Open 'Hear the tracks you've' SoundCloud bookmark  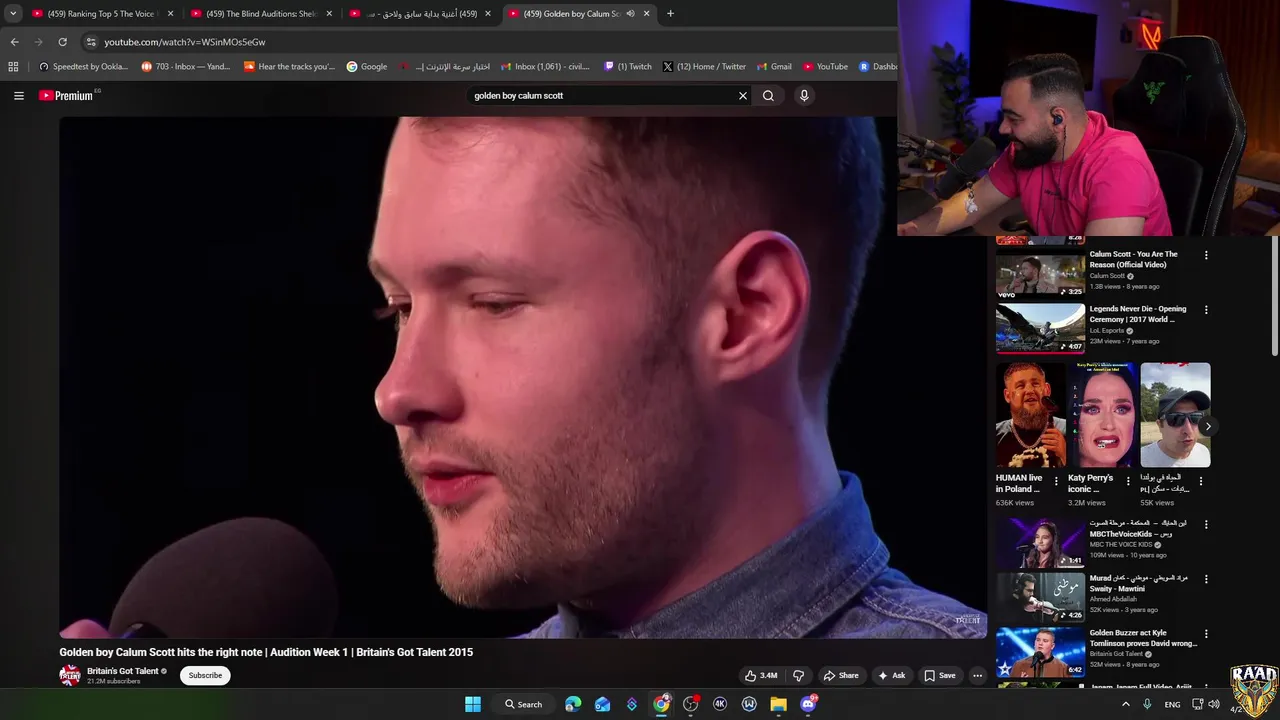tap(290, 67)
